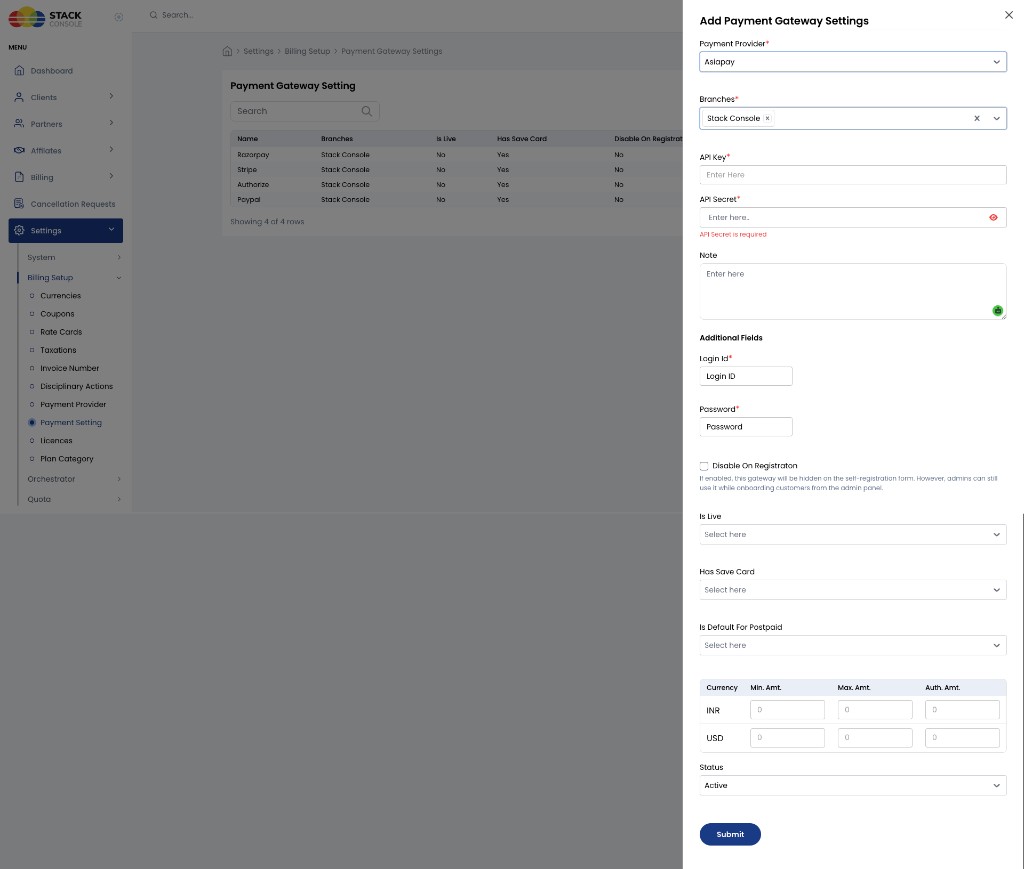Open the Status dropdown
1024x869 pixels.
852,785
